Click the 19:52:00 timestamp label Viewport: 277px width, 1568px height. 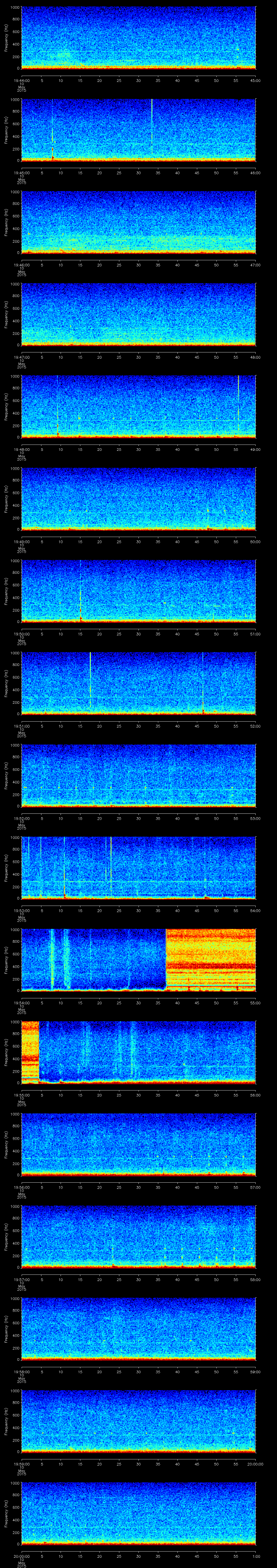pyautogui.click(x=21, y=819)
